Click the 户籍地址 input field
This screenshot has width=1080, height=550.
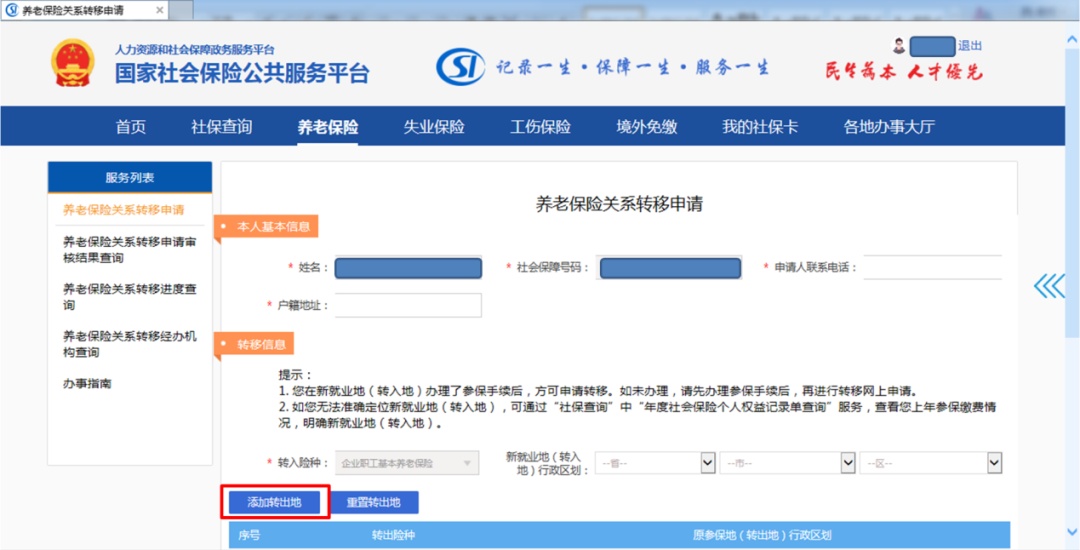pos(408,305)
